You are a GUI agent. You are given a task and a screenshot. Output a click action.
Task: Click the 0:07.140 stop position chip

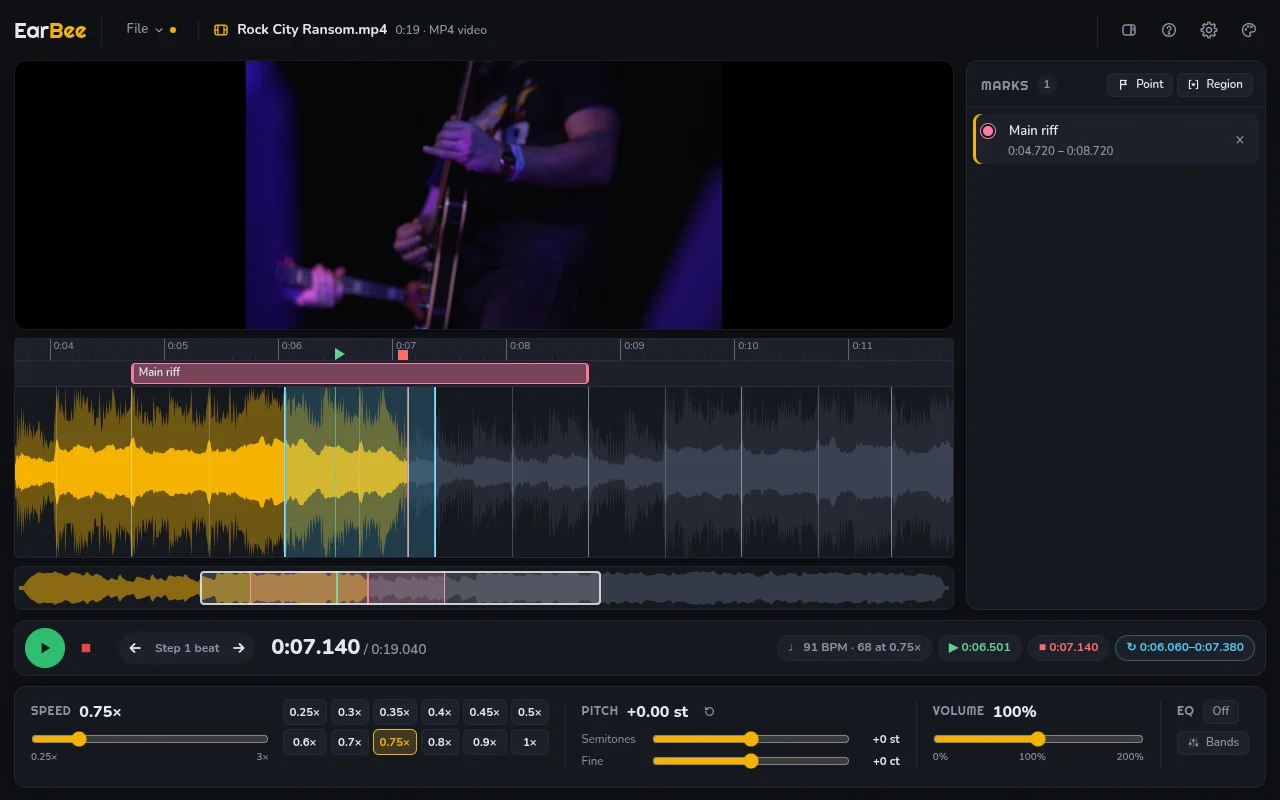click(x=1068, y=648)
